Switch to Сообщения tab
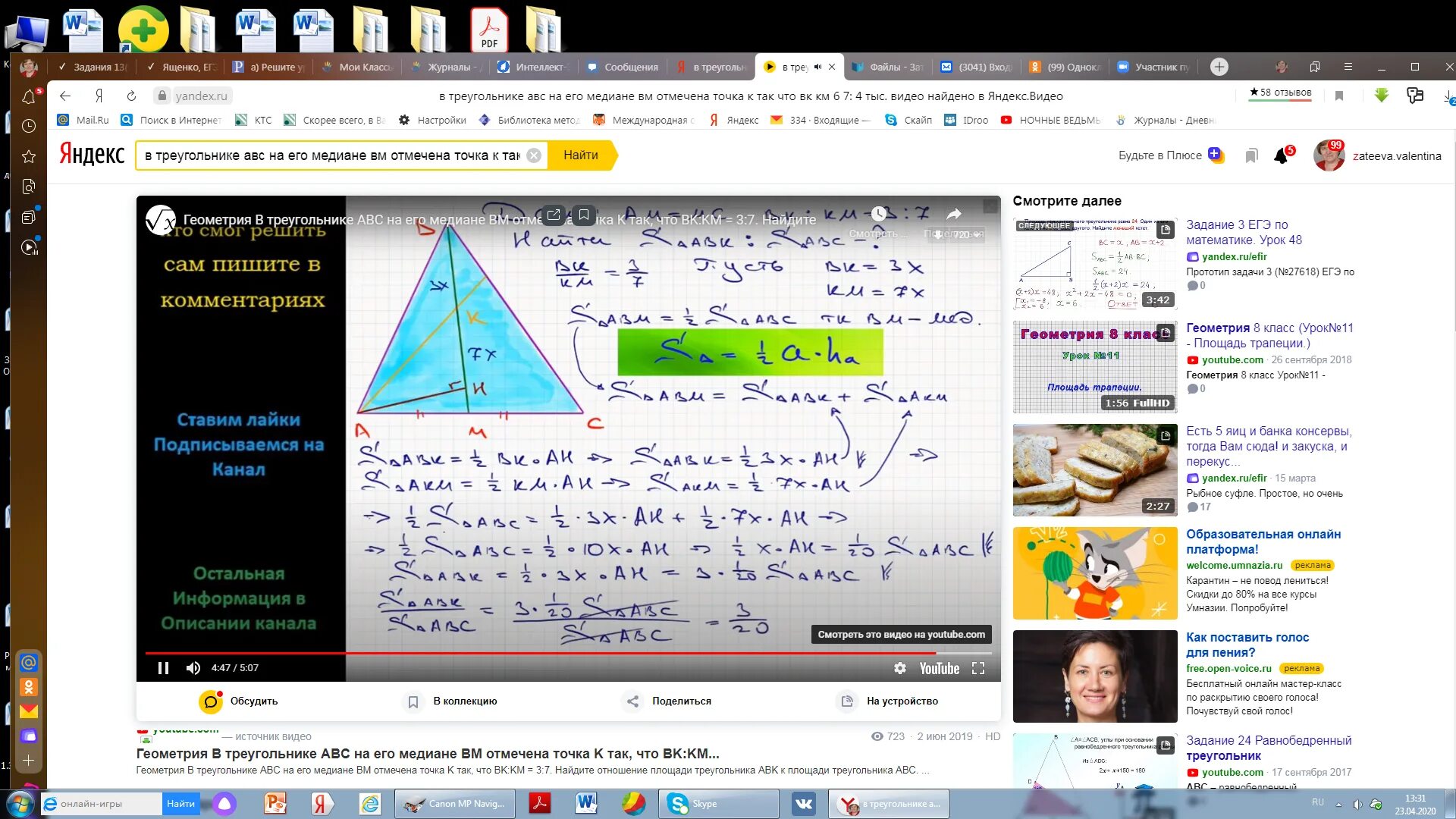Image resolution: width=1456 pixels, height=819 pixels. pyautogui.click(x=623, y=67)
